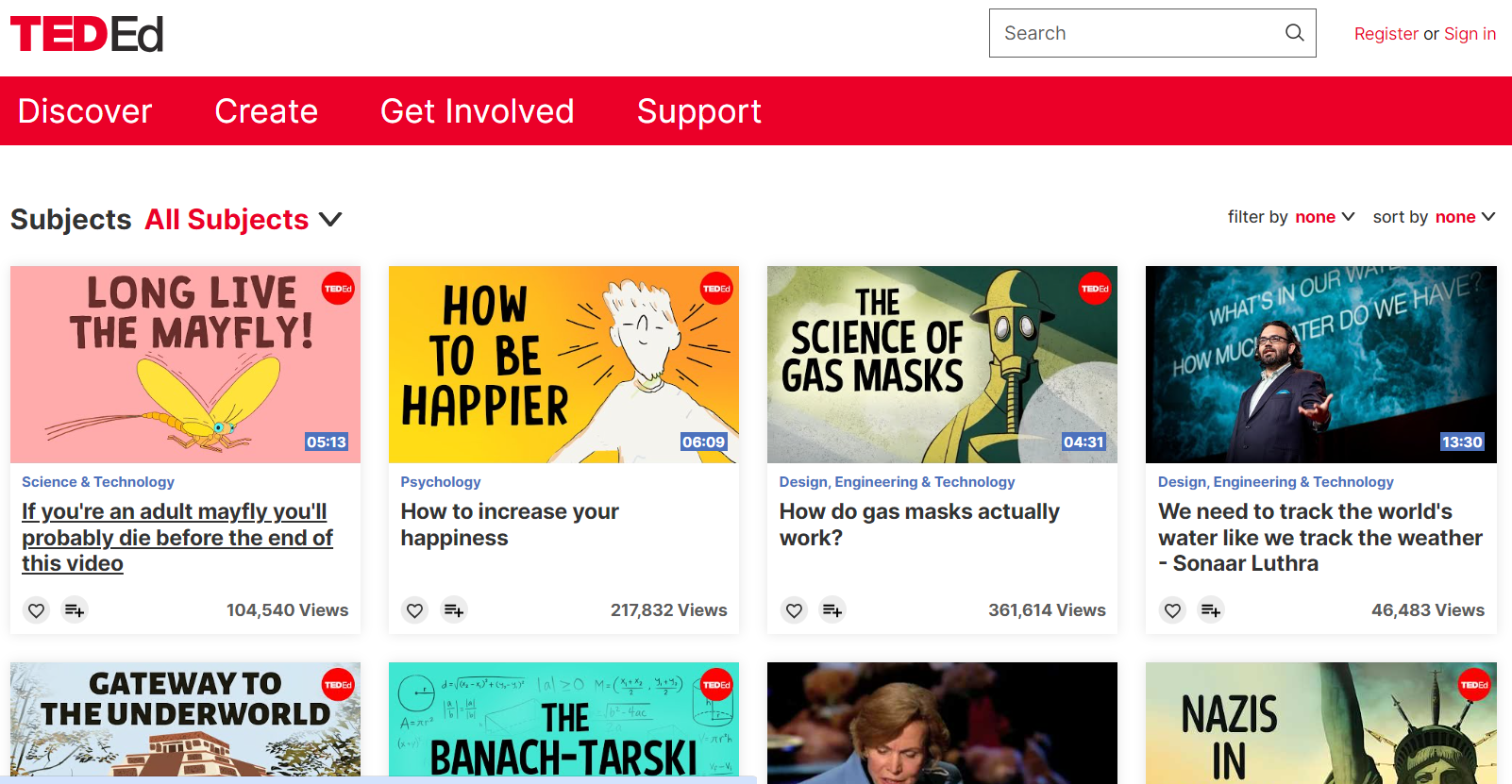Expand the All Subjects dropdown
1512x784 pixels.
coord(243,220)
